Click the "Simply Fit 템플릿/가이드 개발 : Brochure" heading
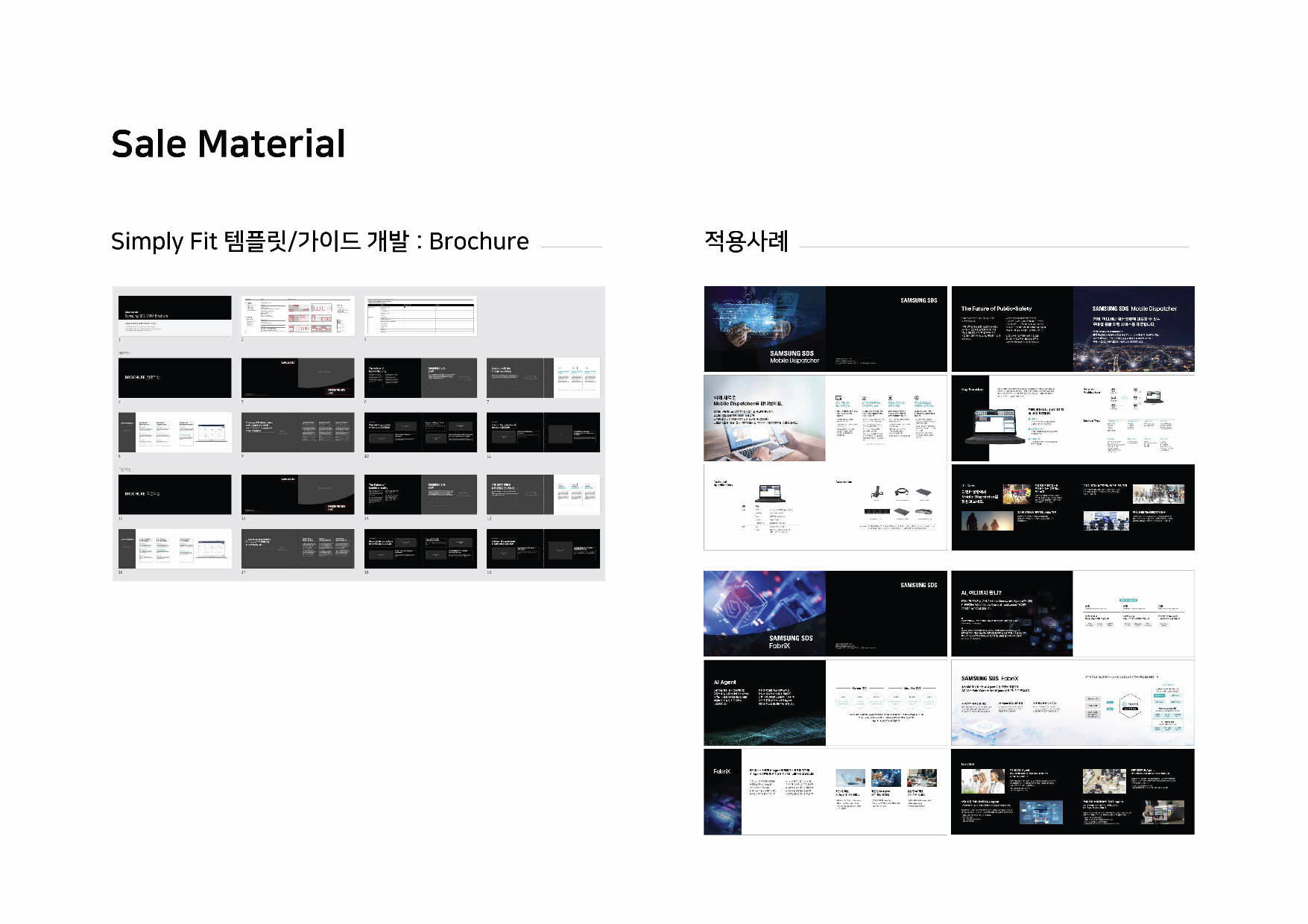The width and height of the screenshot is (1308, 924). pos(320,241)
